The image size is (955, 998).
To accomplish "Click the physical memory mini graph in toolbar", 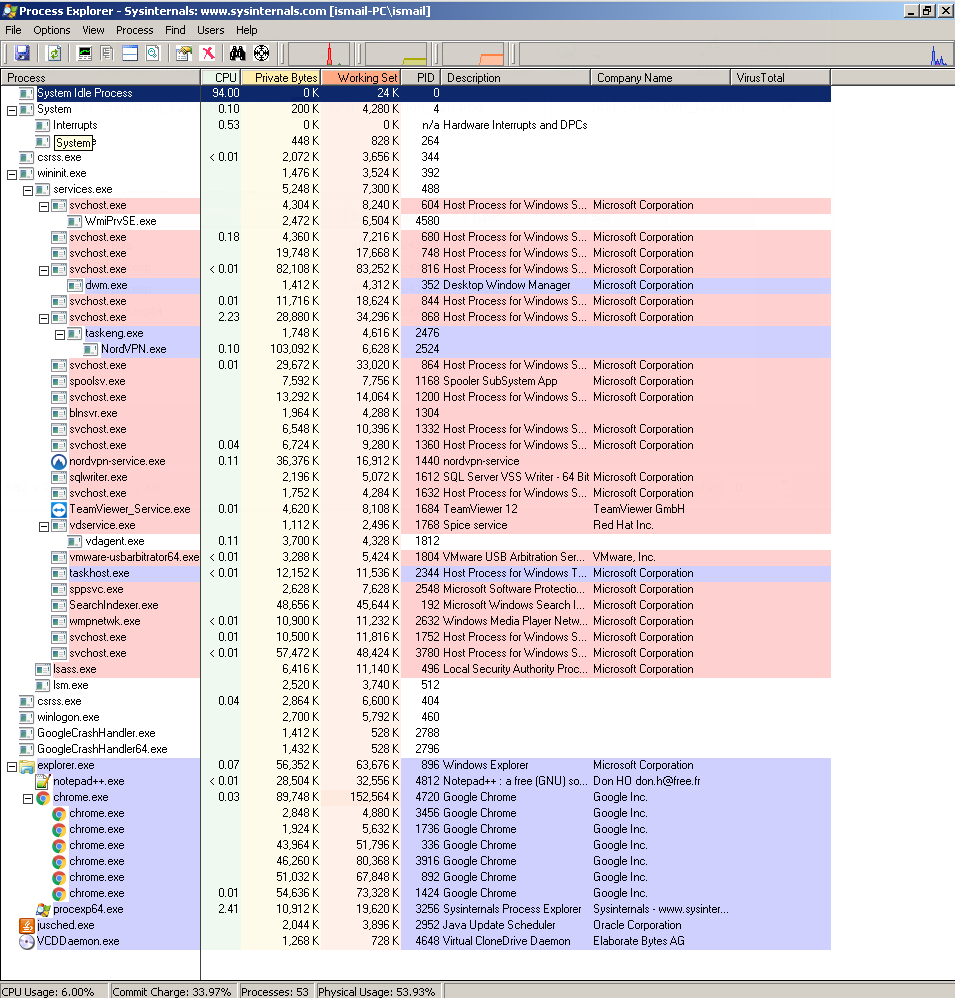I will point(472,54).
